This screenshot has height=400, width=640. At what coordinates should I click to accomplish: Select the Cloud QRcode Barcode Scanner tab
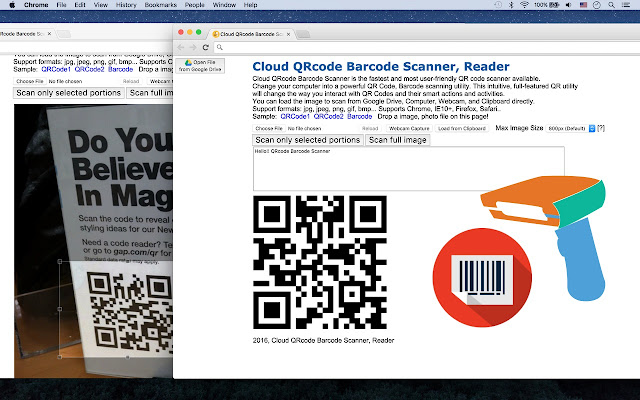(x=251, y=34)
